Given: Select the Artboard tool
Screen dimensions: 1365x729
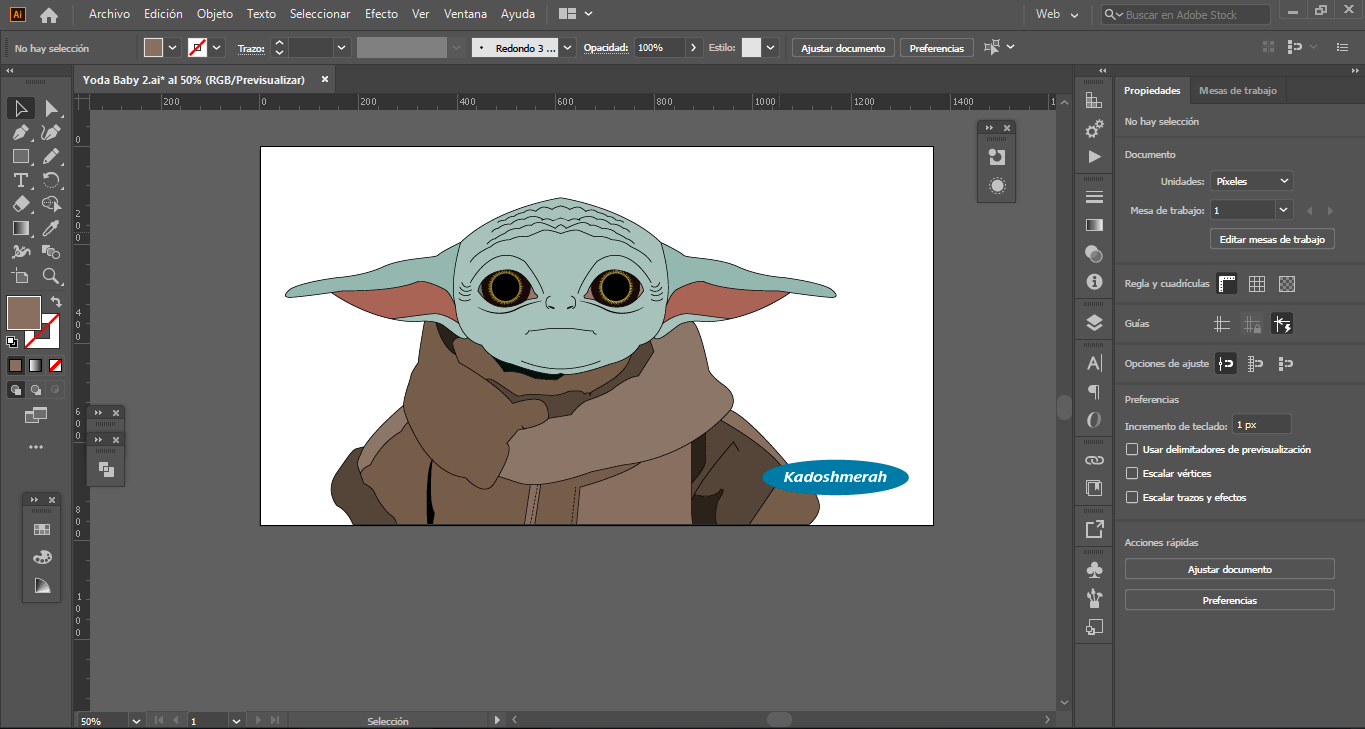Looking at the screenshot, I should pyautogui.click(x=20, y=276).
